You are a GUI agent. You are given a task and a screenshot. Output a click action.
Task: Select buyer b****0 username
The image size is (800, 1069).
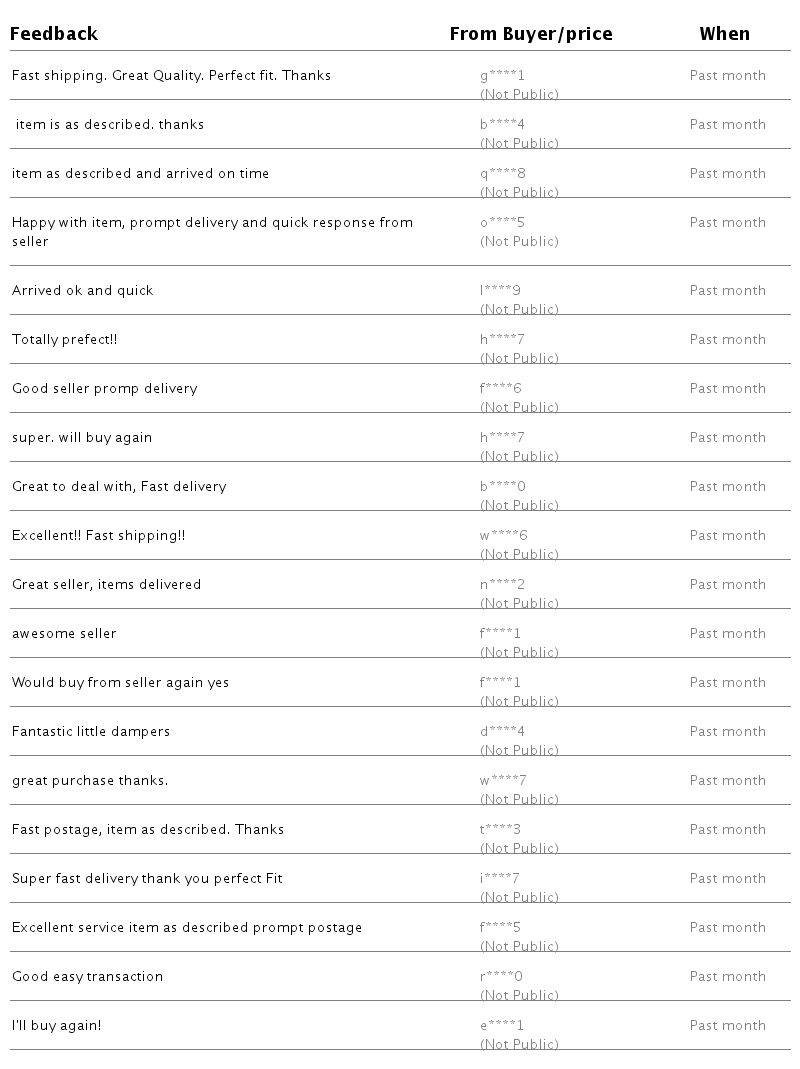(503, 487)
